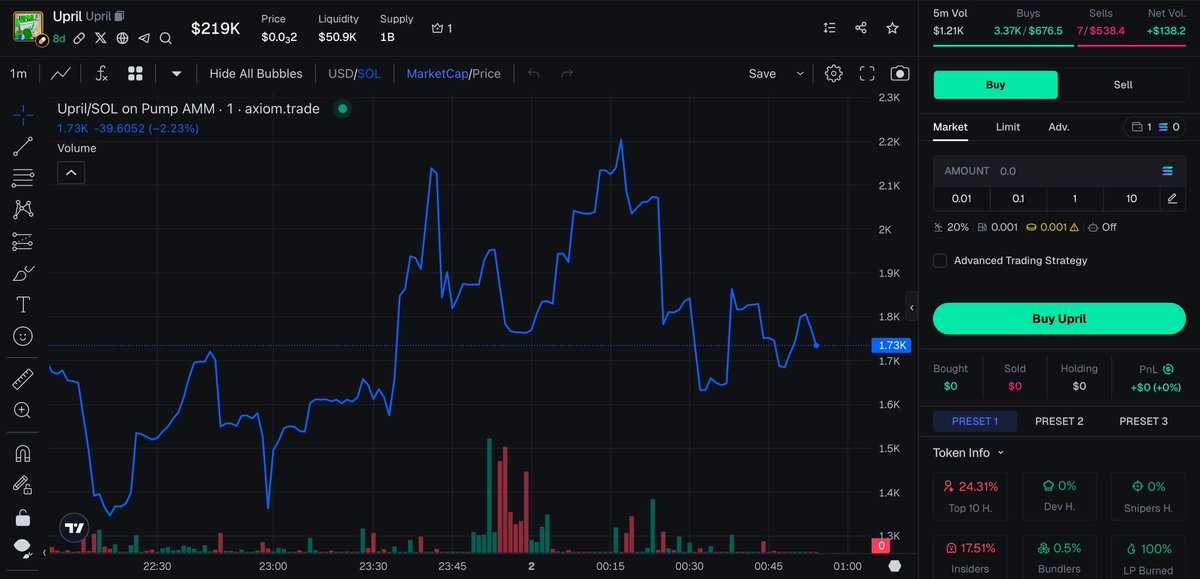
Task: Enable Advanced Trading Strategy checkbox
Action: tap(940, 260)
